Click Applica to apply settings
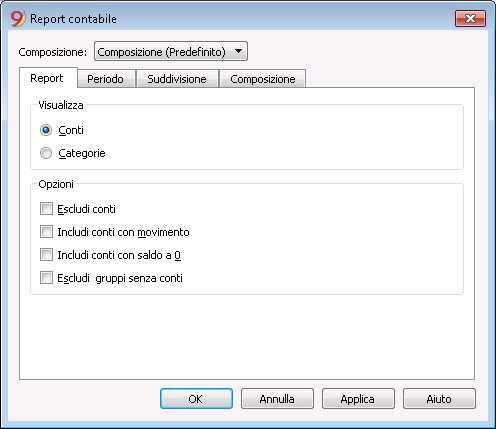The image size is (496, 429). click(x=358, y=399)
